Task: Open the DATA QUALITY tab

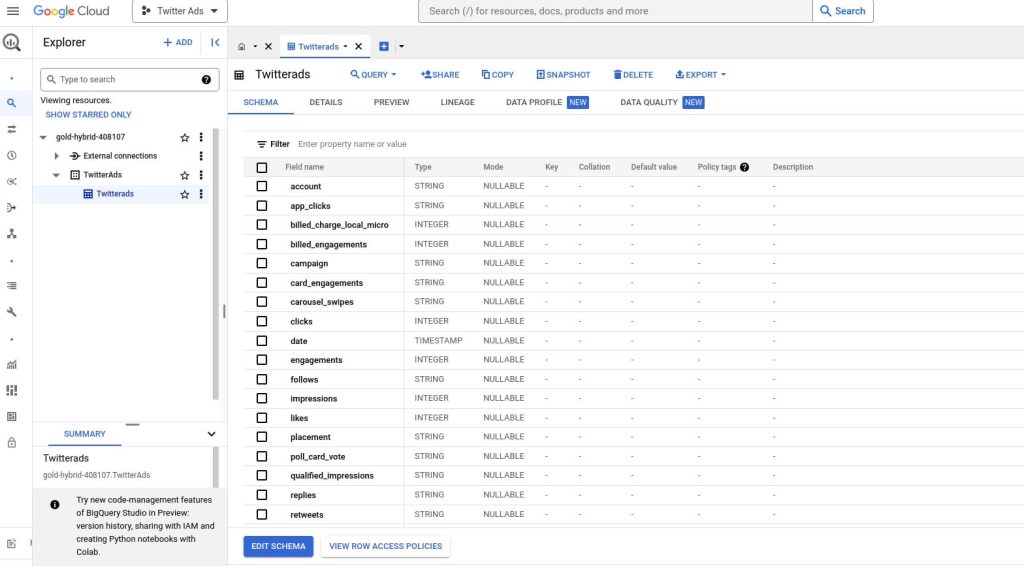Action: pyautogui.click(x=662, y=102)
